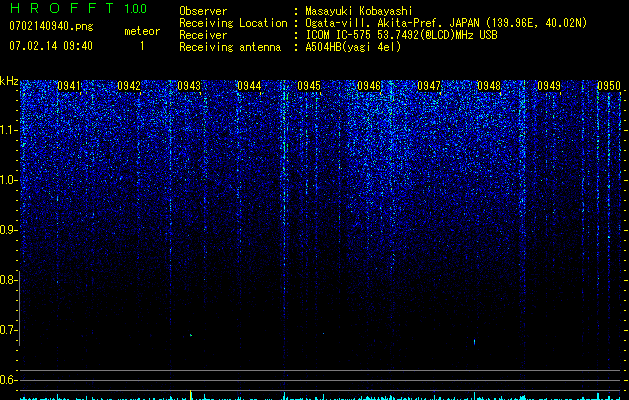Click the 0948 time marker

pyautogui.click(x=489, y=86)
